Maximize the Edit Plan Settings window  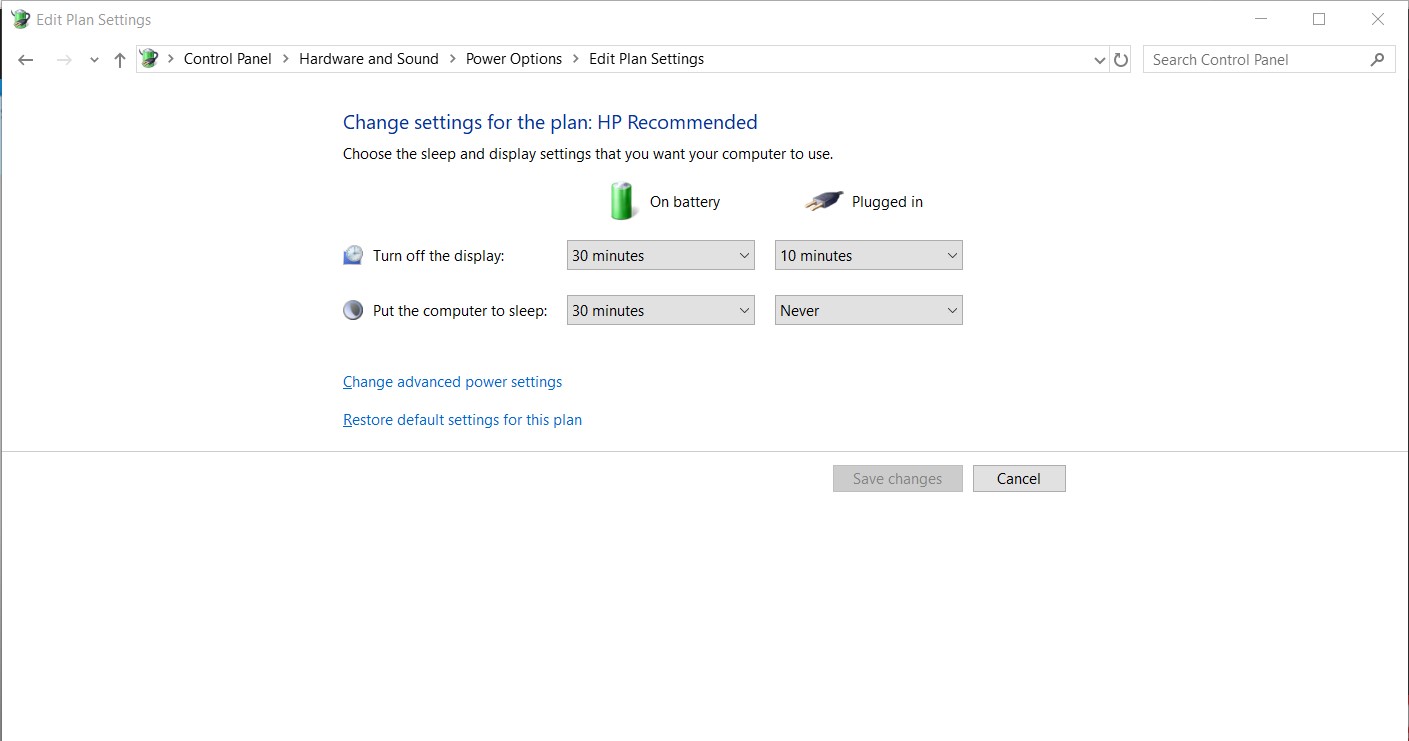tap(1319, 19)
